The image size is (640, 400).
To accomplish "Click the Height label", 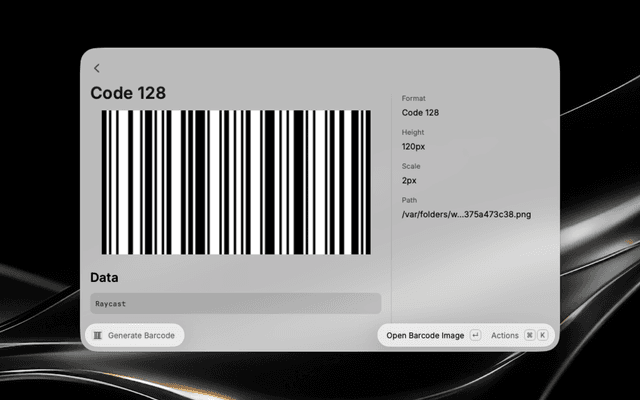I will pos(413,132).
